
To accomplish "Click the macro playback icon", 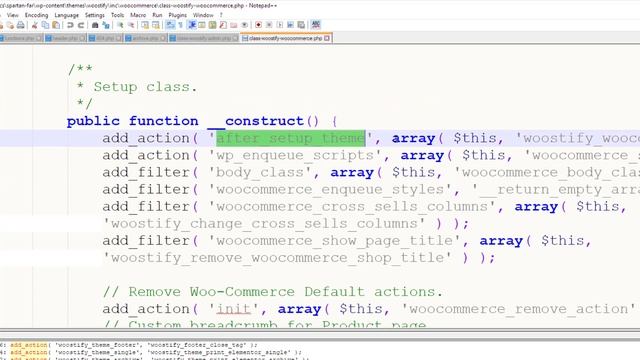I will pos(280,25).
